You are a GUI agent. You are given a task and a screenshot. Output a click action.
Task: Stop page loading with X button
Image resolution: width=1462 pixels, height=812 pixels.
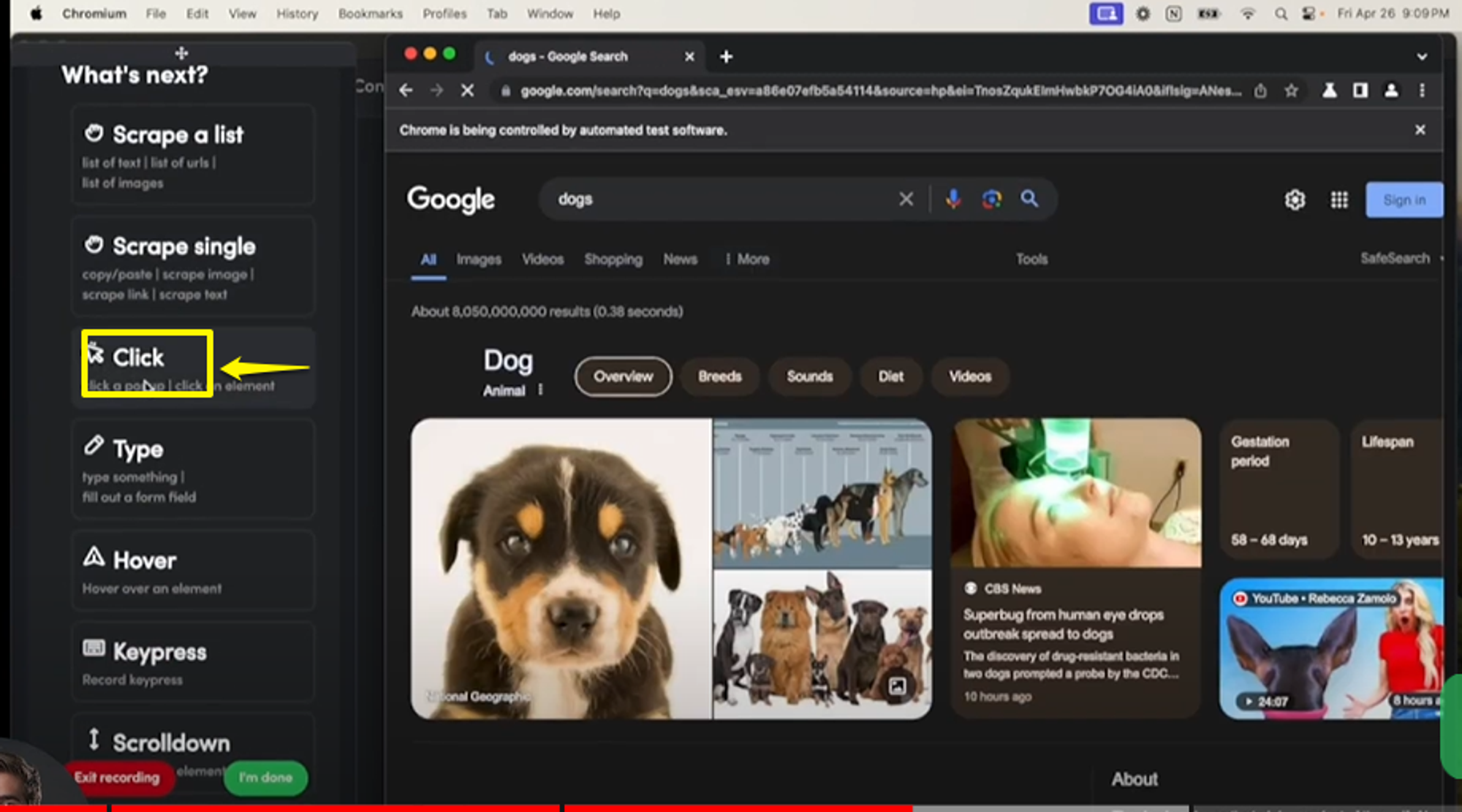click(468, 91)
